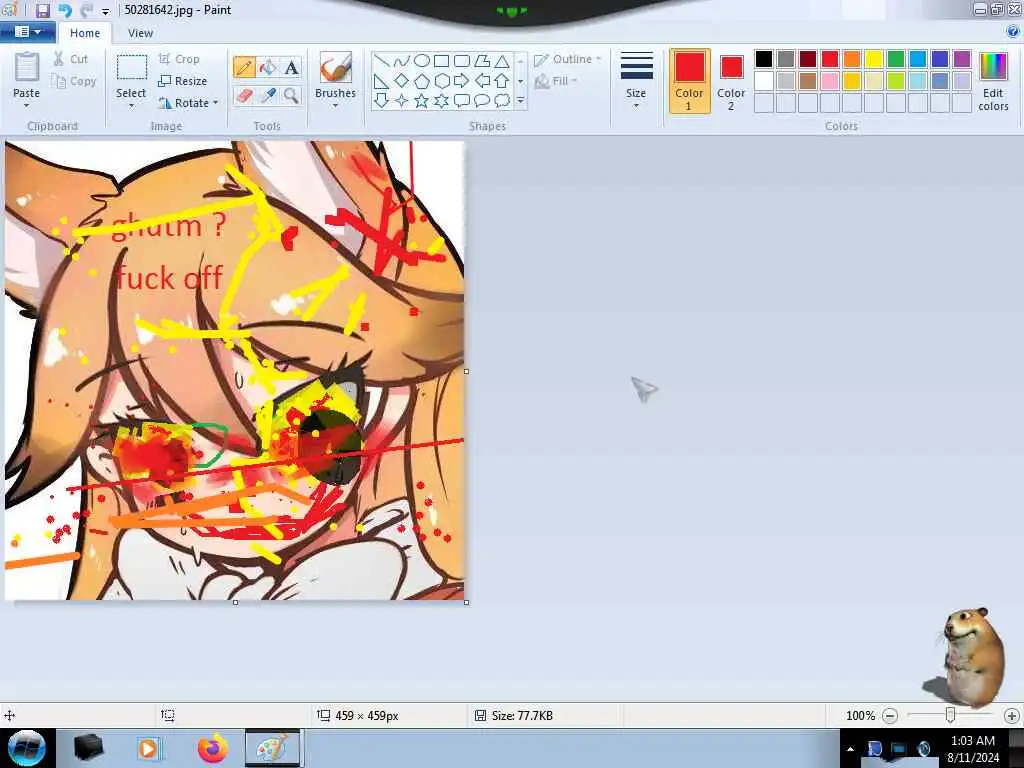Click the Crop button
1024x768 pixels.
tap(179, 59)
